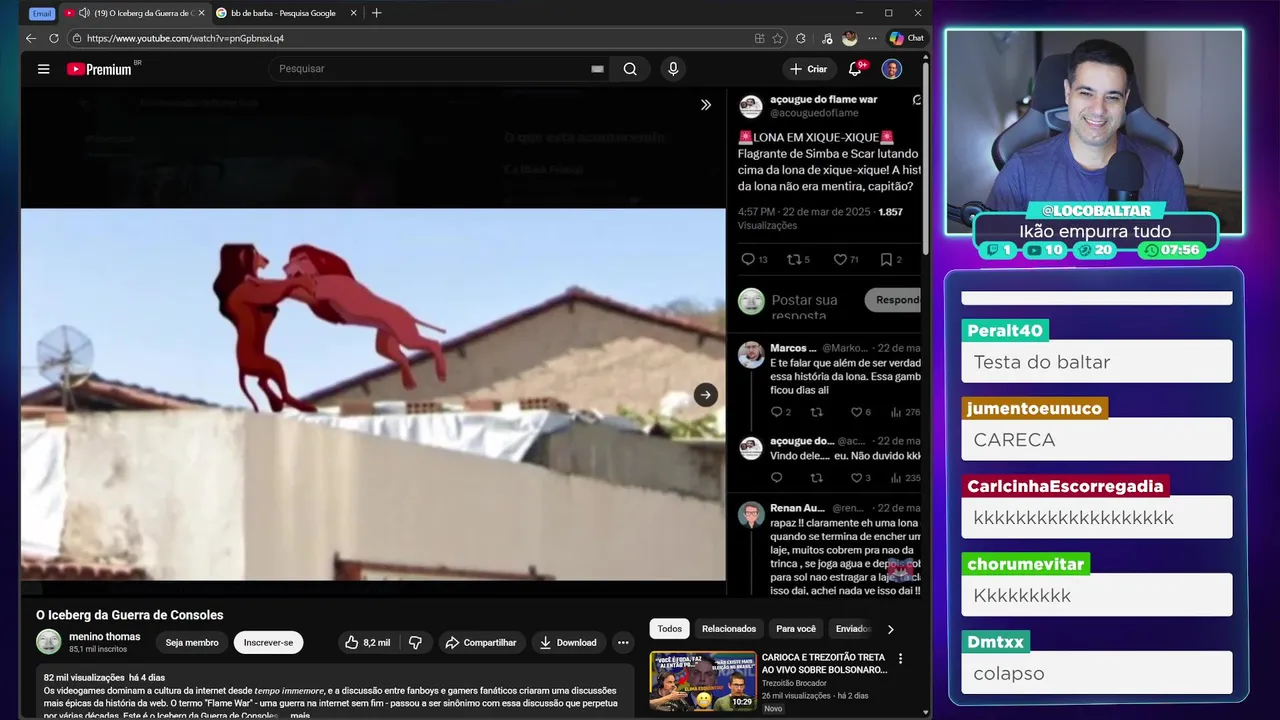Go back with the browser back arrow
Screen dimensions: 1280x720
[x=31, y=38]
